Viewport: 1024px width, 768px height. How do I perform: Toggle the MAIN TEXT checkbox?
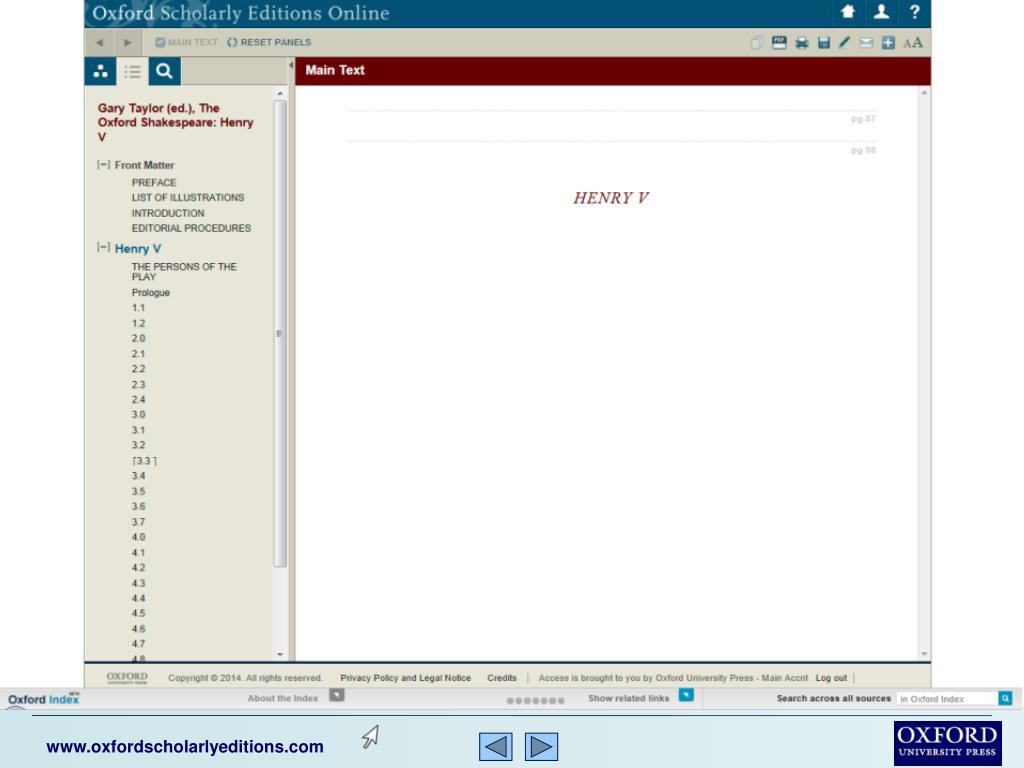(160, 42)
